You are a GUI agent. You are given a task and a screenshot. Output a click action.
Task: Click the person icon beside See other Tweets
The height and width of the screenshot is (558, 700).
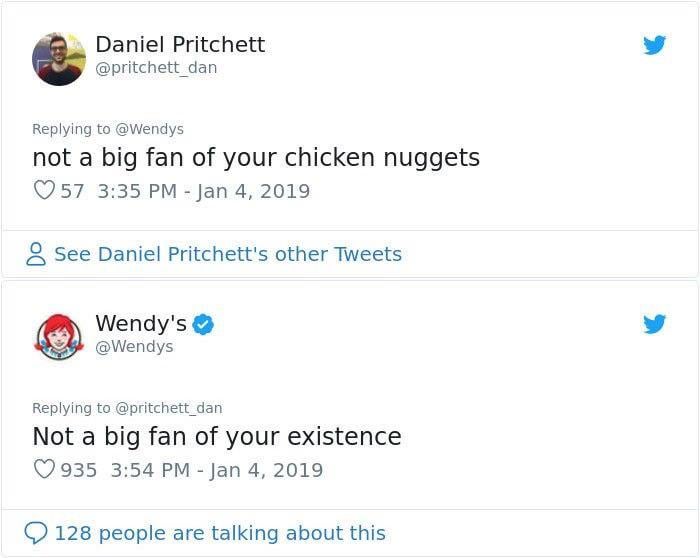pyautogui.click(x=37, y=255)
